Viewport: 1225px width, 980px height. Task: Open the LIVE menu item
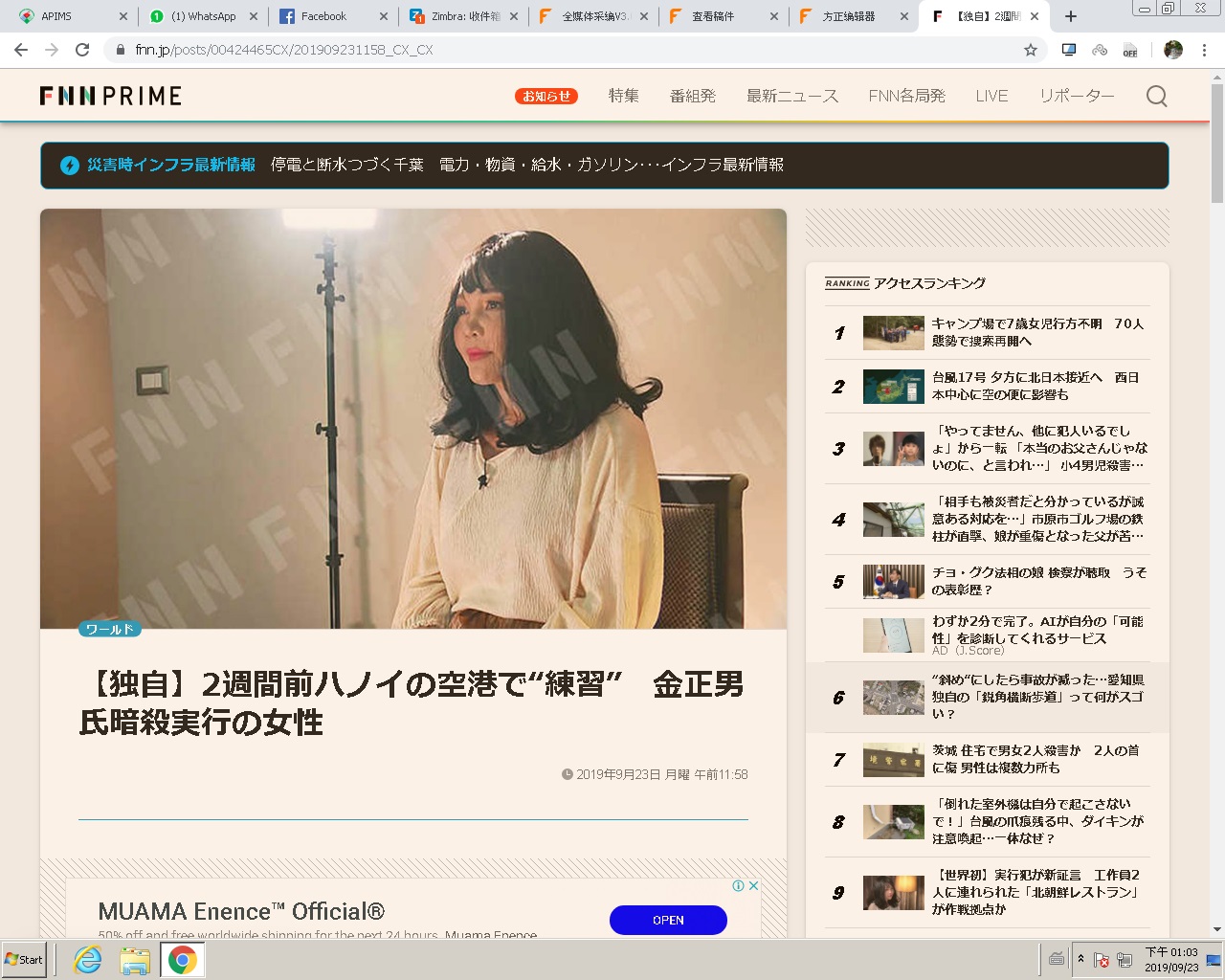[991, 96]
